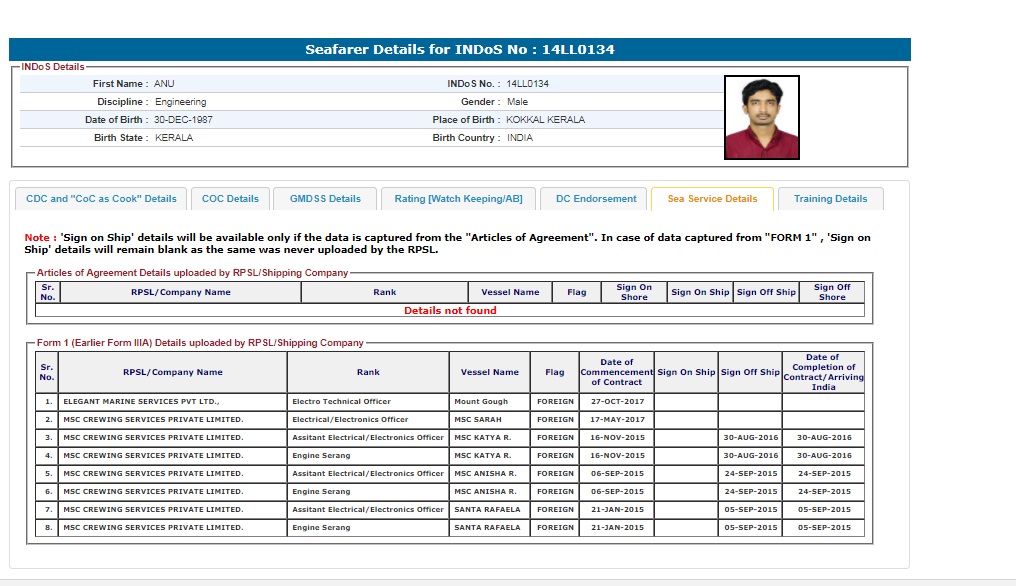Click the Mount Gough vessel name cell
This screenshot has height=586, width=1016.
point(481,402)
